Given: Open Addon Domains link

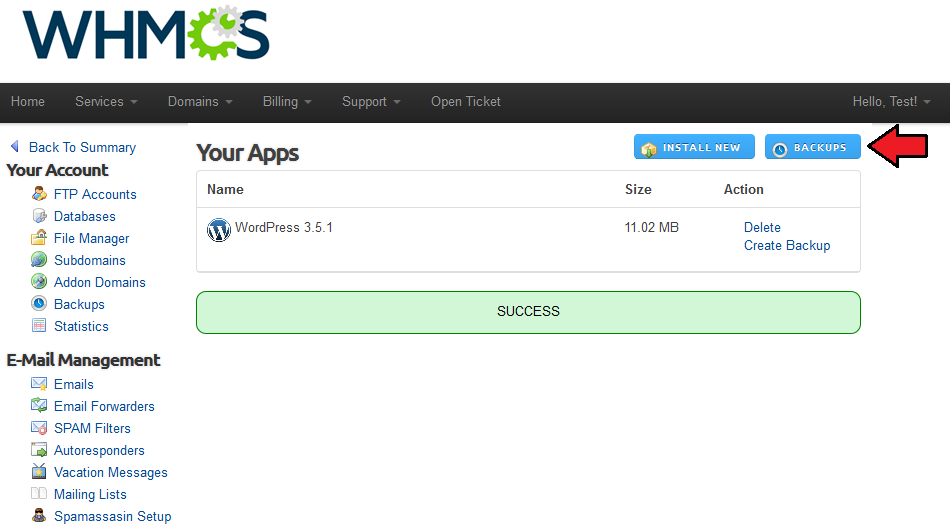Looking at the screenshot, I should pyautogui.click(x=100, y=282).
